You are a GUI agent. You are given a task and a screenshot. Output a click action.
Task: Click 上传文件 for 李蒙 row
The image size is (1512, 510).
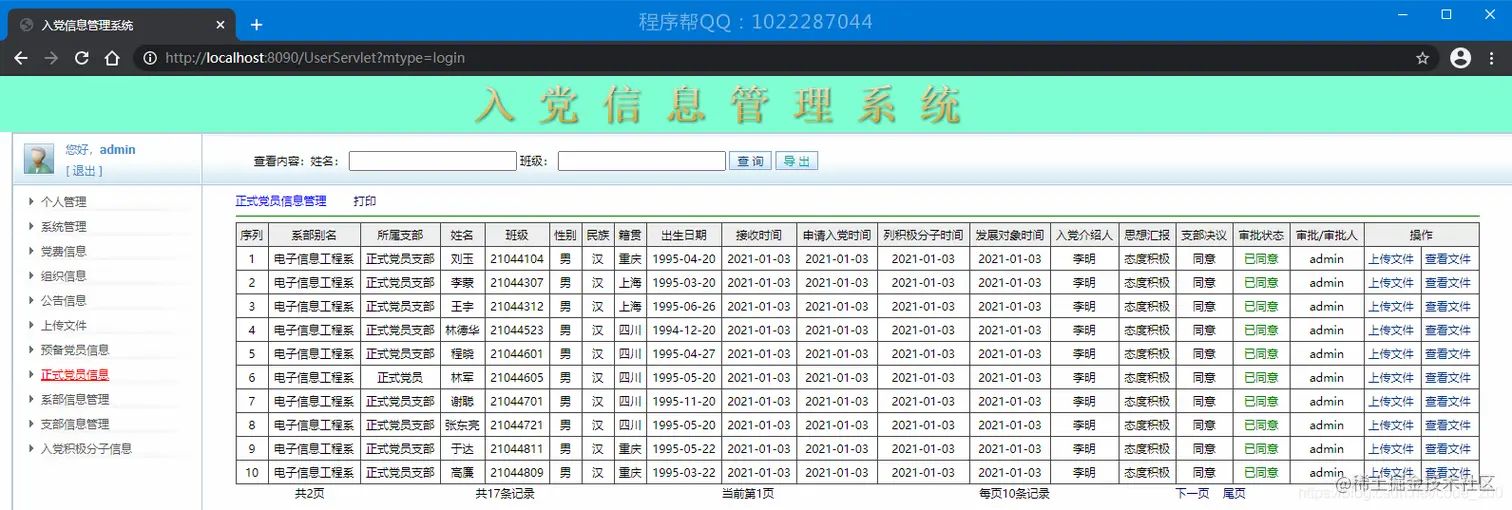[1391, 283]
